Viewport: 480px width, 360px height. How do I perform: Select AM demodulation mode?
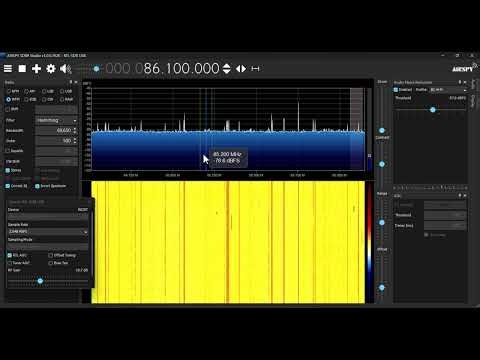[27, 91]
